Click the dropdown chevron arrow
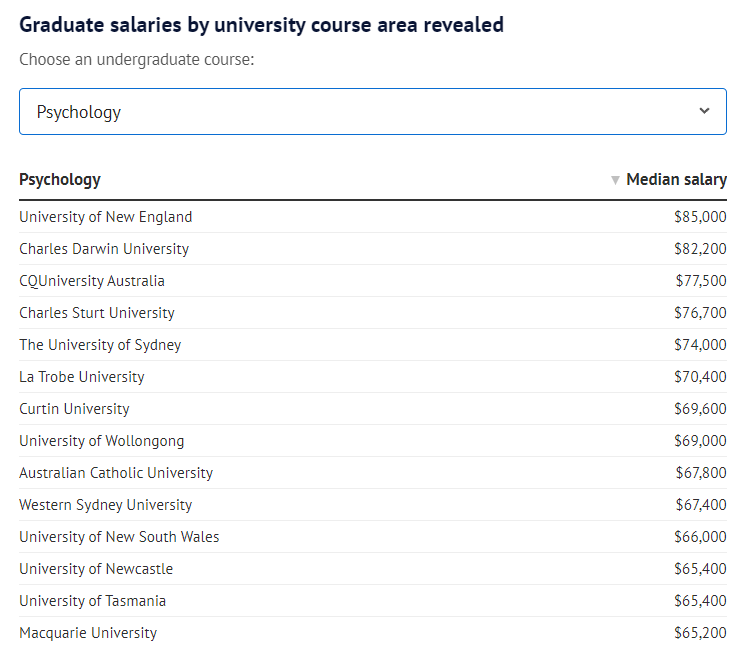This screenshot has width=749, height=662. click(x=704, y=111)
